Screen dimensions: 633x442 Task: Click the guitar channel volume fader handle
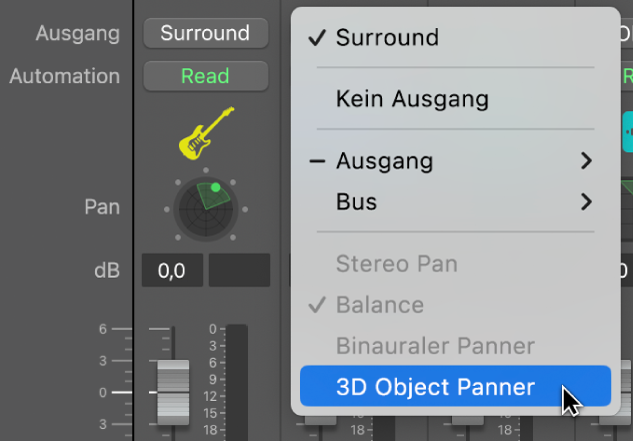click(x=173, y=390)
